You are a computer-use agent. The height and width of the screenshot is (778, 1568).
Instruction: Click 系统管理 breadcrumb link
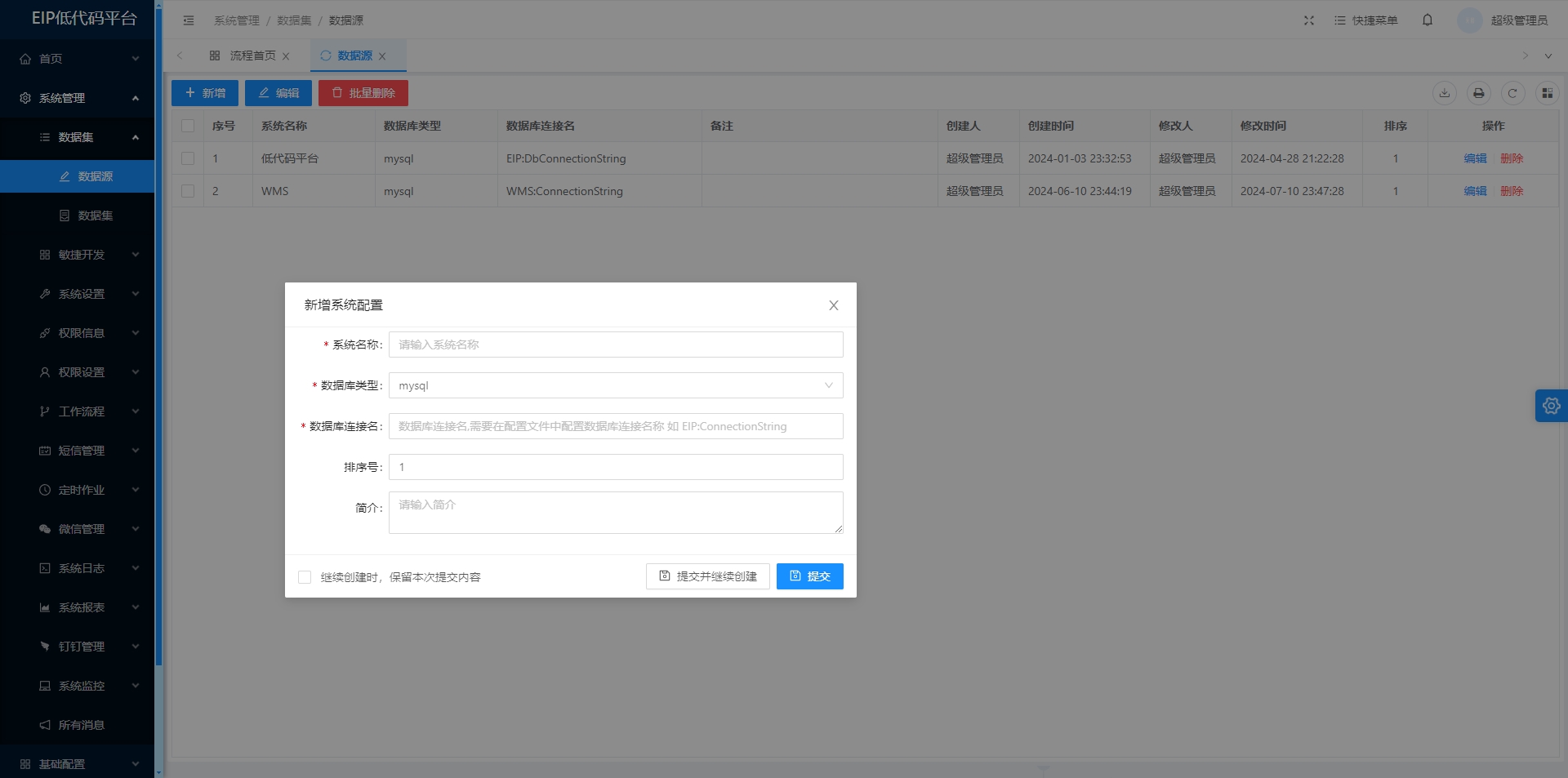tap(237, 20)
